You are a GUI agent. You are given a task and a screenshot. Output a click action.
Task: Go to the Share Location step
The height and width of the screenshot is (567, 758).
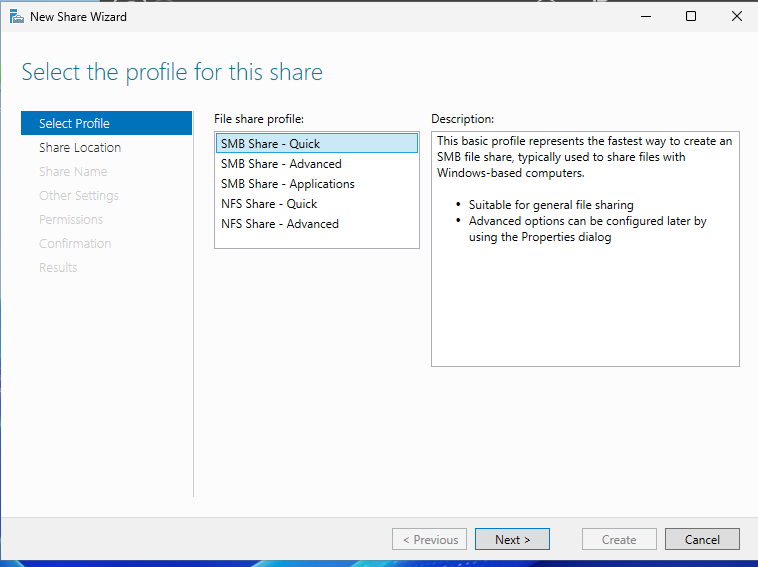pos(106,147)
